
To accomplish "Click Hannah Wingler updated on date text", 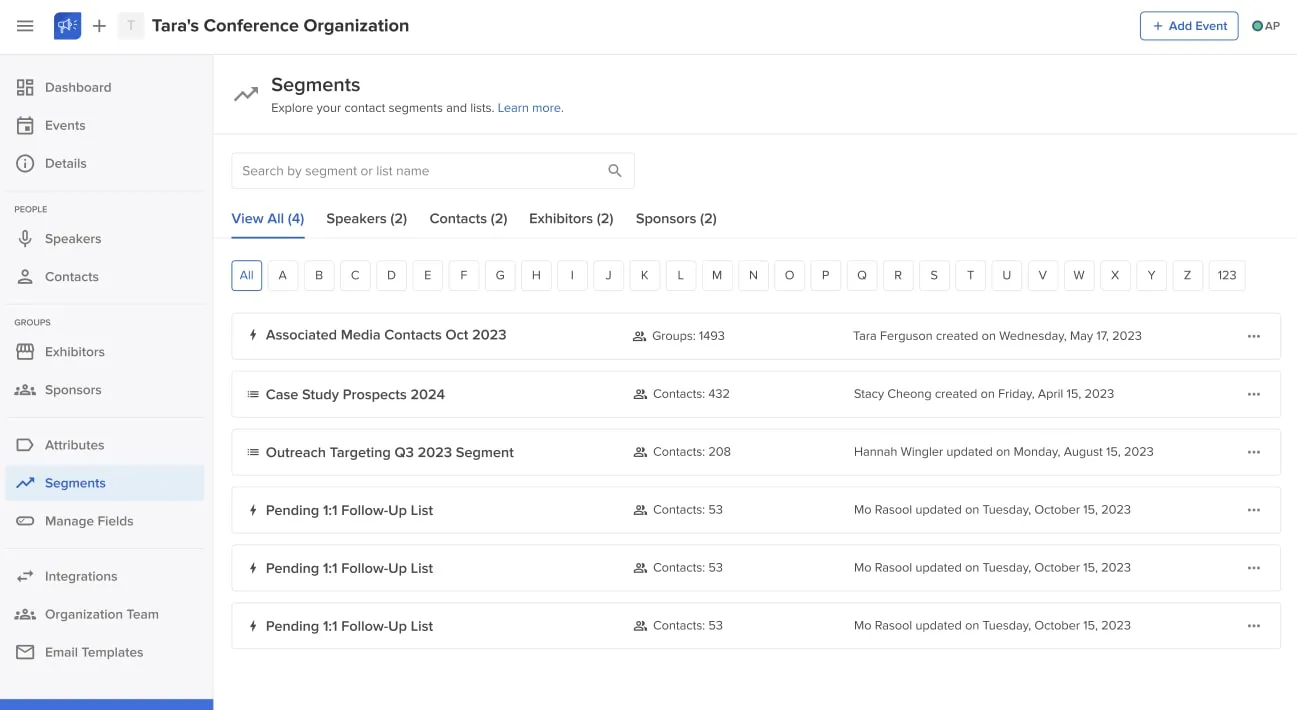I will pos(1004,452).
